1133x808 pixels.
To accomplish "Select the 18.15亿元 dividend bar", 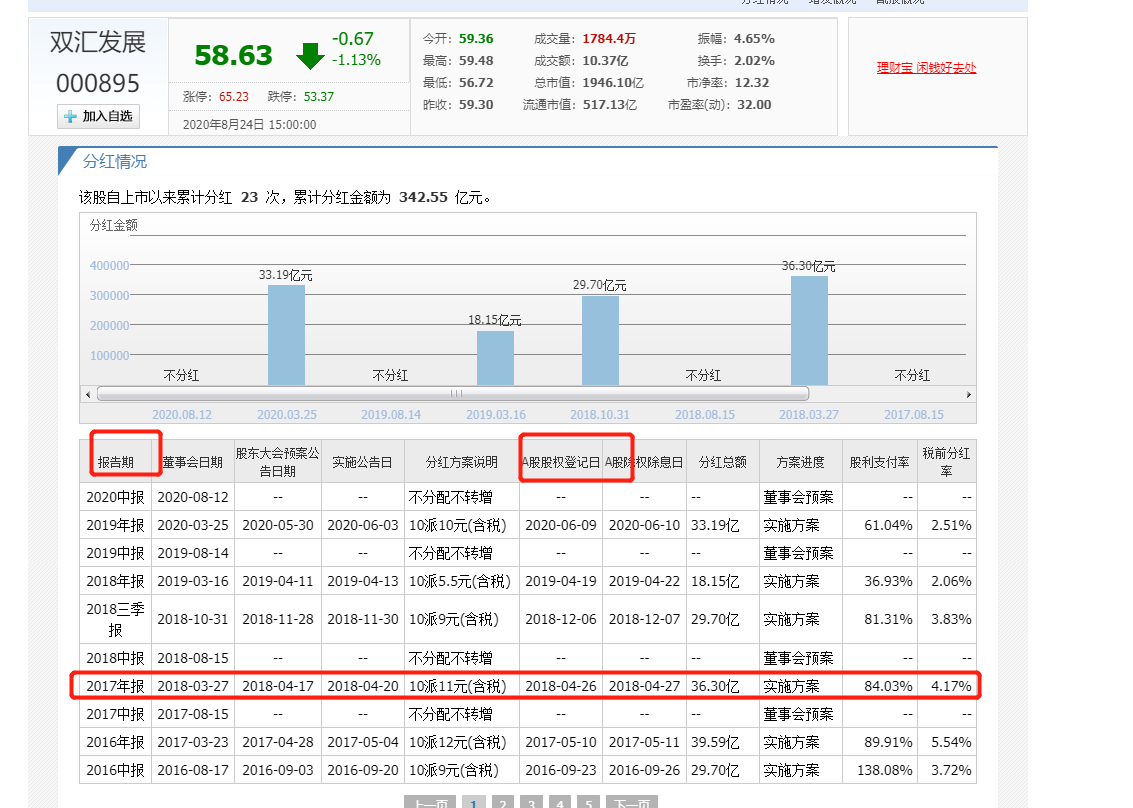I will pyautogui.click(x=495, y=358).
